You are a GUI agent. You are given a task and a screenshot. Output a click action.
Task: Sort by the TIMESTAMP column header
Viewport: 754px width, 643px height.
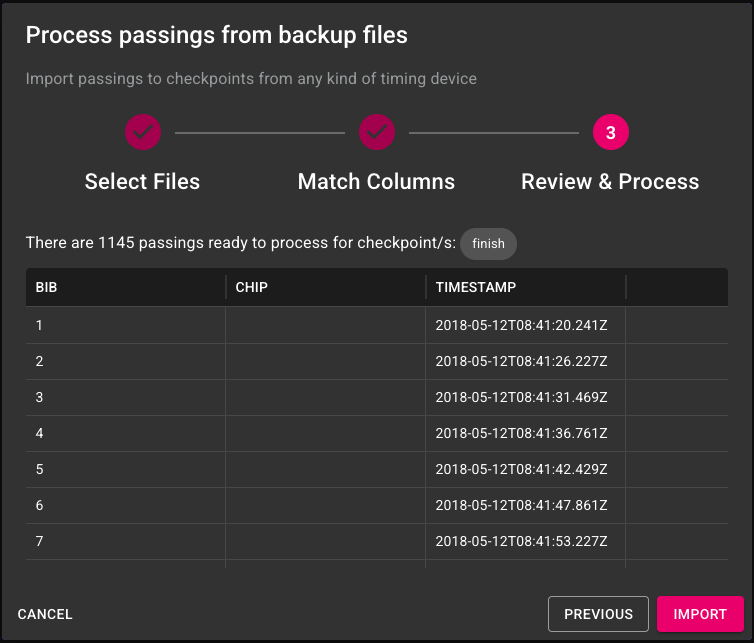tap(476, 287)
